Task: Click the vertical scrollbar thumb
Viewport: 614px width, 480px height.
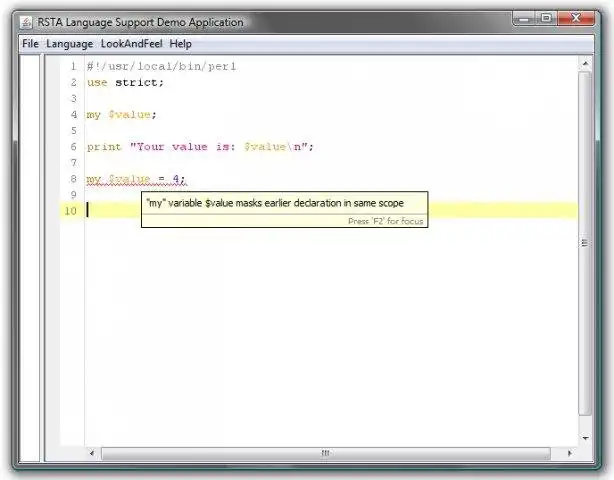Action: [x=585, y=243]
